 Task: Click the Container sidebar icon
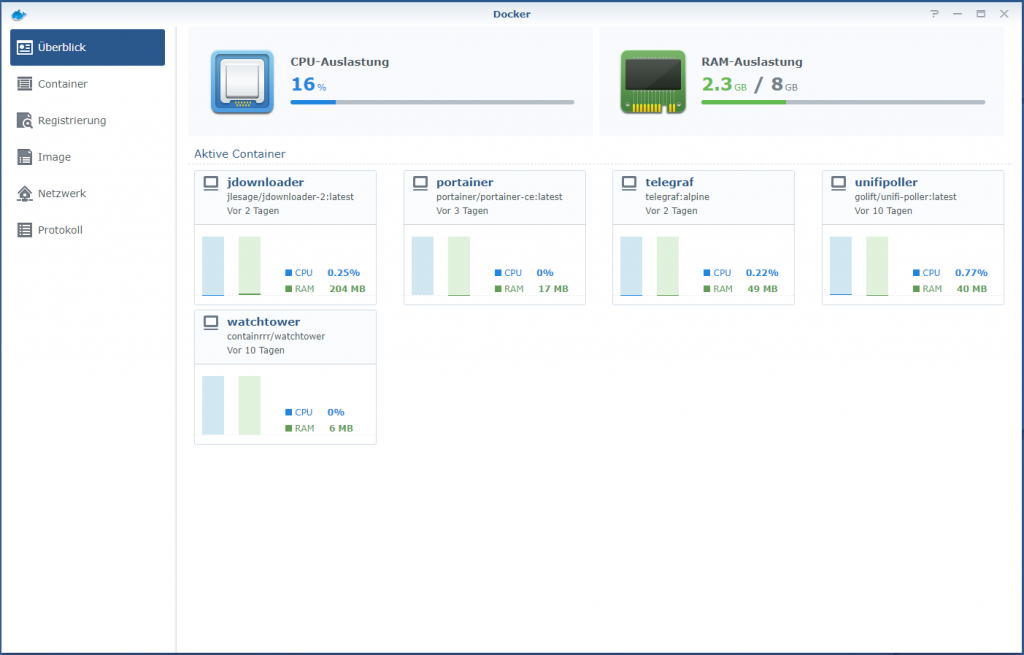click(25, 84)
